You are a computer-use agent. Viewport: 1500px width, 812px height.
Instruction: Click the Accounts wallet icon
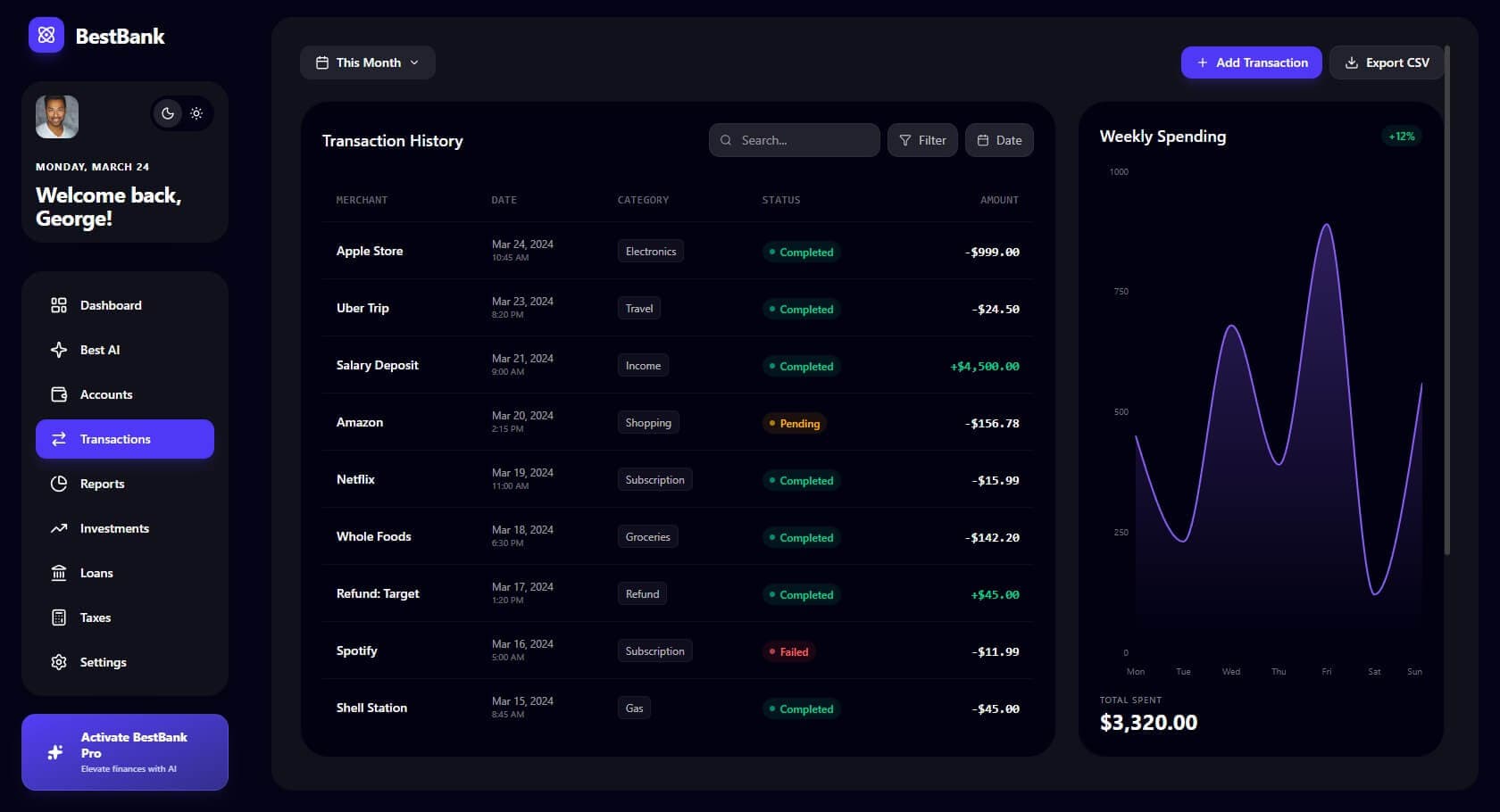pos(59,394)
